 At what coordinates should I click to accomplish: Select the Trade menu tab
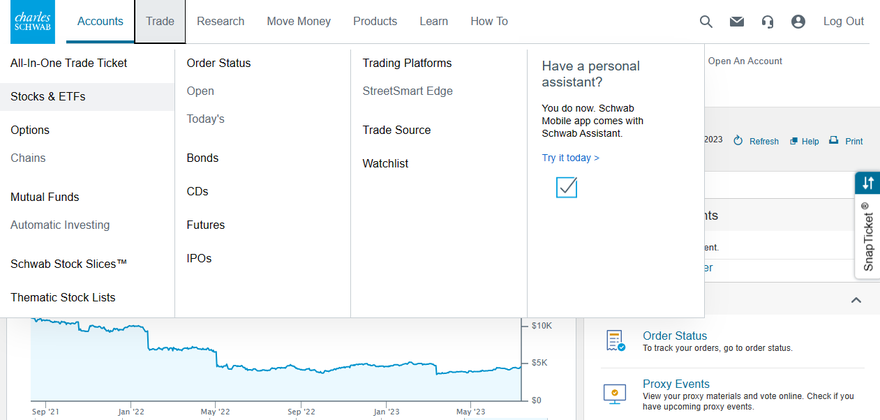pos(160,21)
